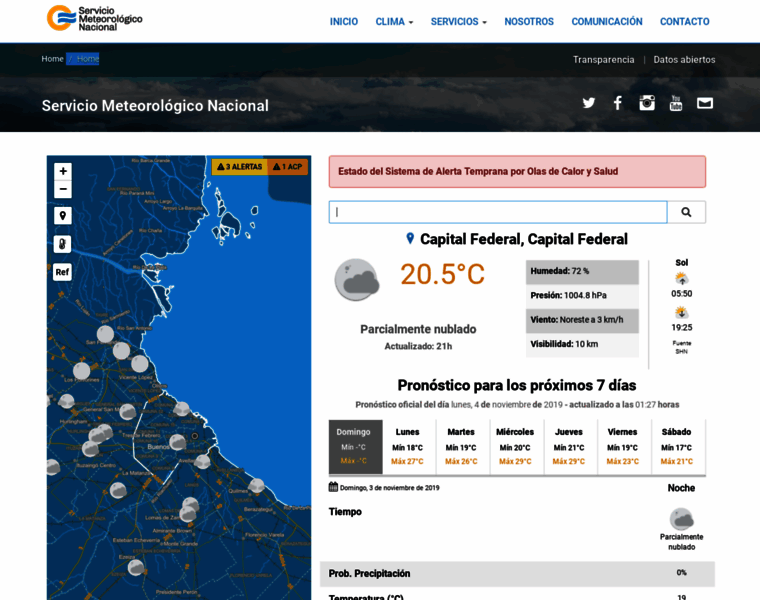
Task: Click the Fuente SHN source label
Action: (x=681, y=347)
